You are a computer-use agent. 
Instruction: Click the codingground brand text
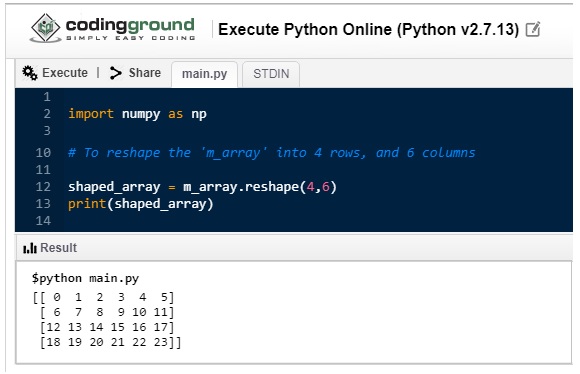(130, 25)
